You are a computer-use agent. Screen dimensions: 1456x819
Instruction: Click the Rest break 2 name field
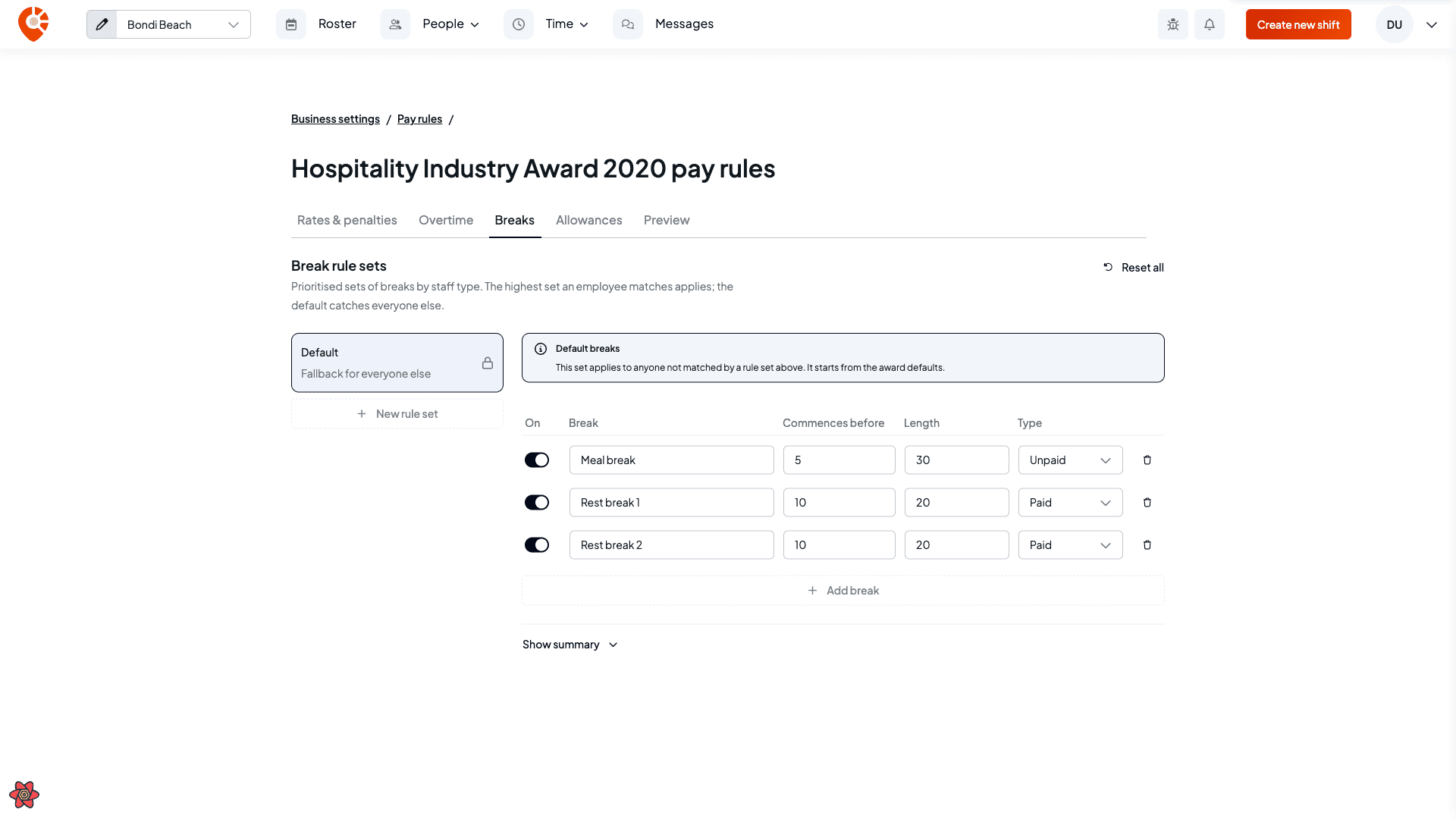(672, 545)
